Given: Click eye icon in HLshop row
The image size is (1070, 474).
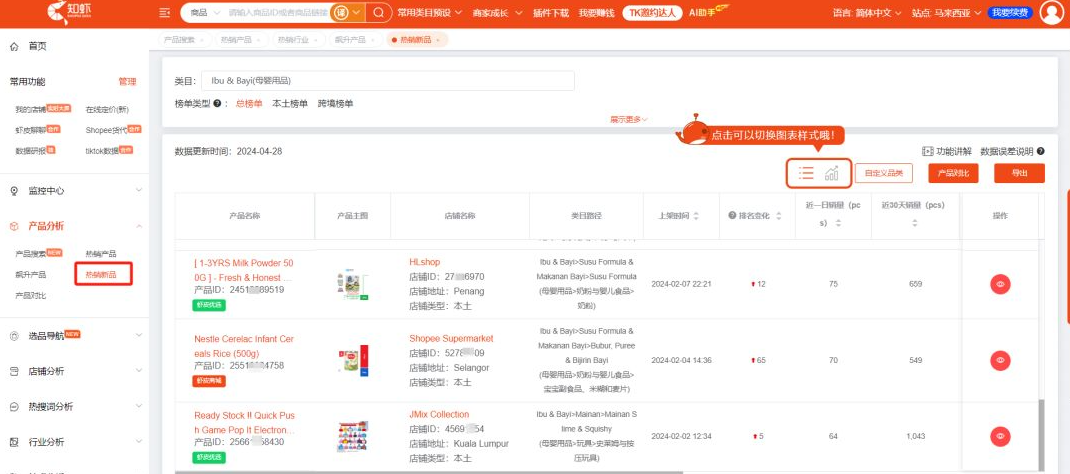Looking at the screenshot, I should [x=1000, y=284].
